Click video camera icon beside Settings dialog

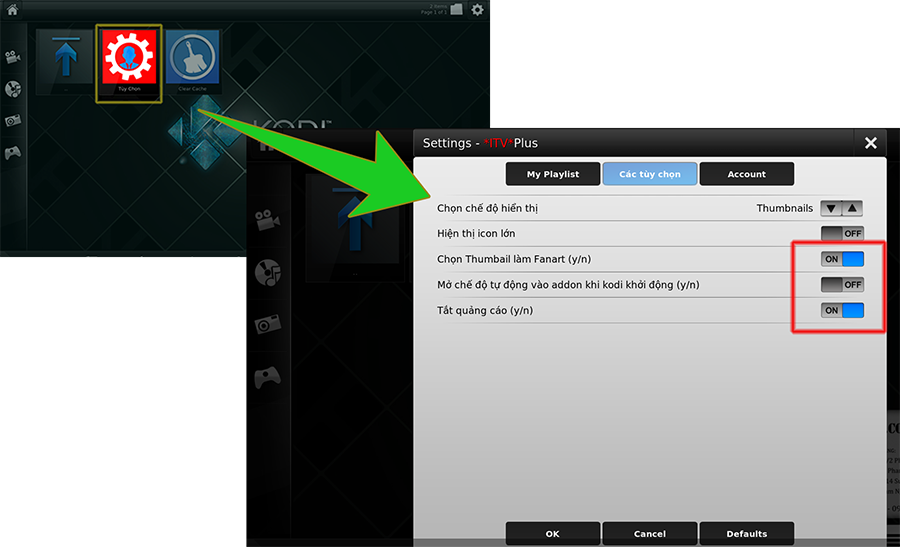pyautogui.click(x=267, y=220)
